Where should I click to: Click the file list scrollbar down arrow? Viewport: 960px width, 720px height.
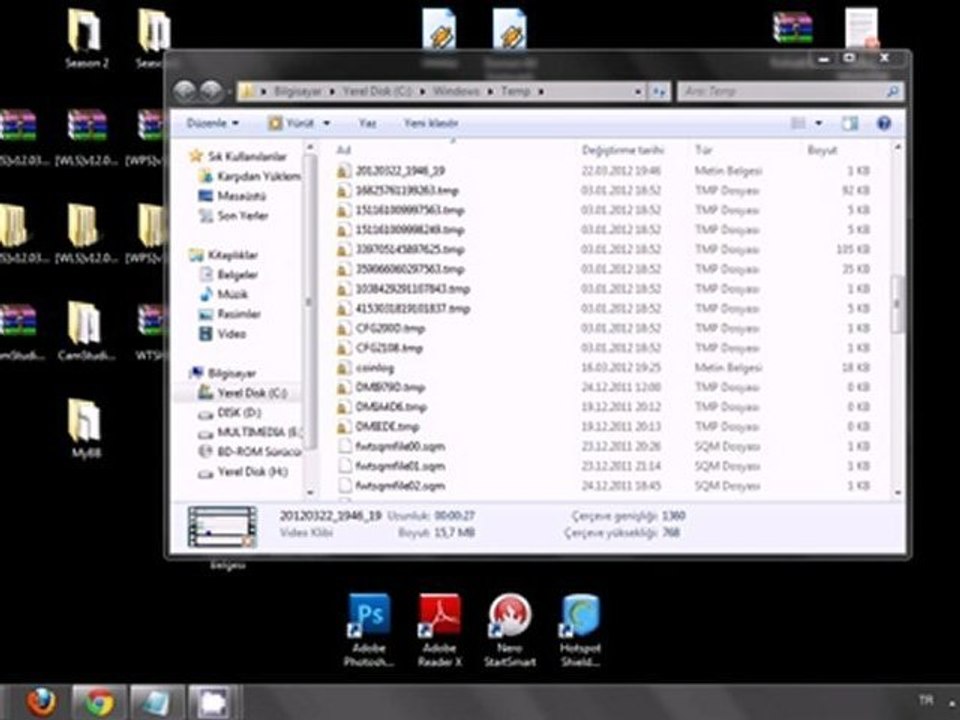coord(897,492)
